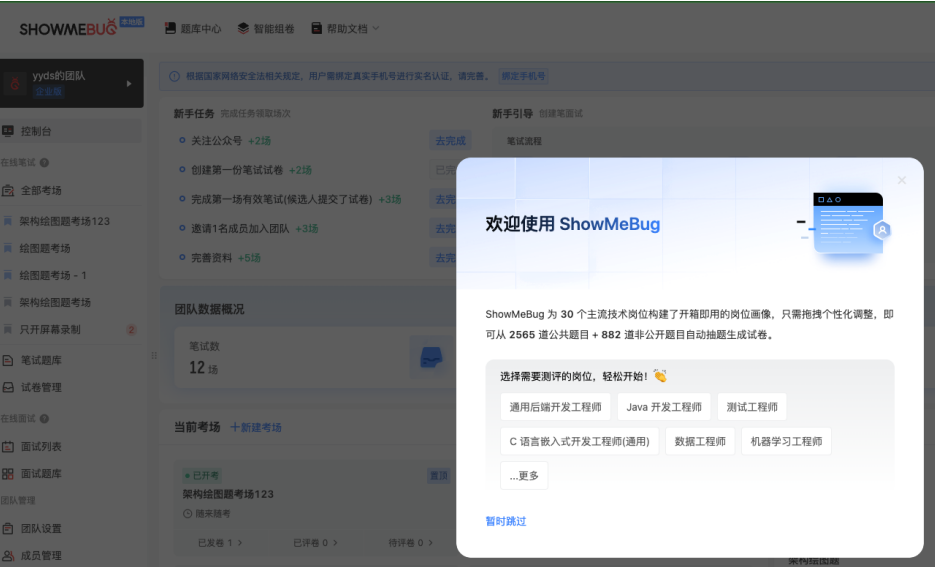
Task: Open 待评卷 0 on exam card
Action: 411,543
